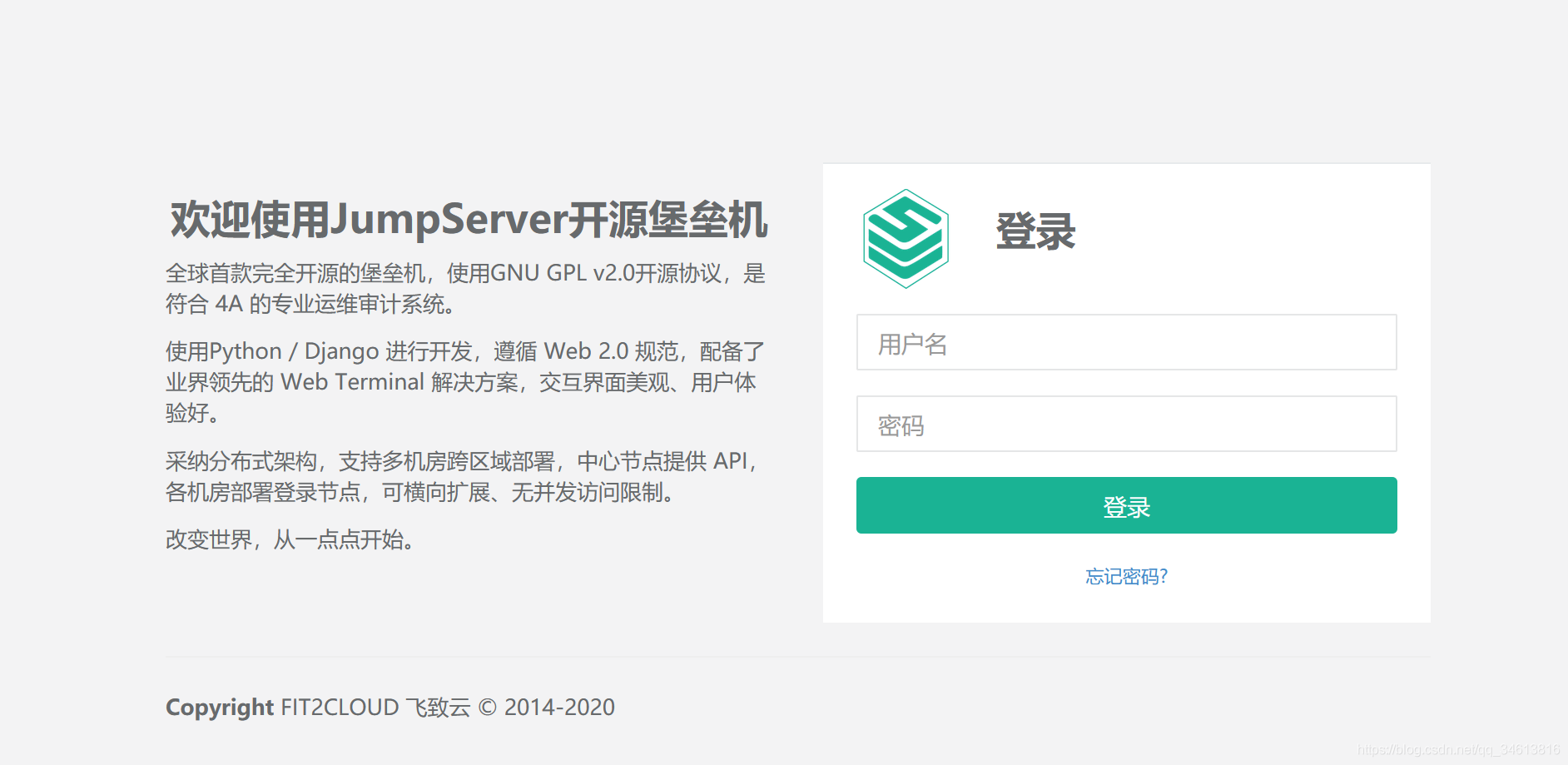Viewport: 1568px width, 765px height.
Task: Click the 登录 heading beside the logo
Action: 1035,231
